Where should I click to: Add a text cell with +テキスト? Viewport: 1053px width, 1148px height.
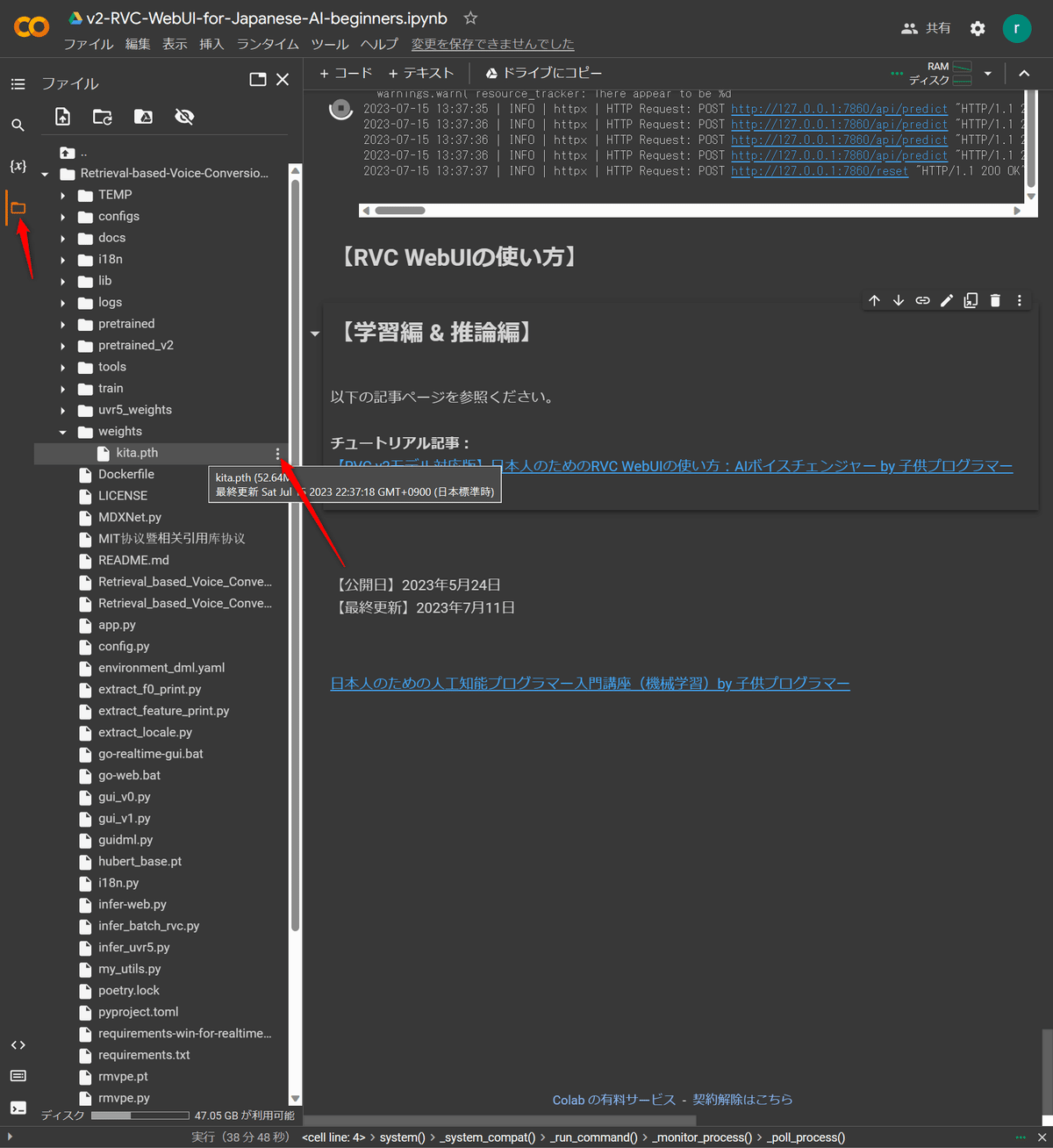[421, 74]
